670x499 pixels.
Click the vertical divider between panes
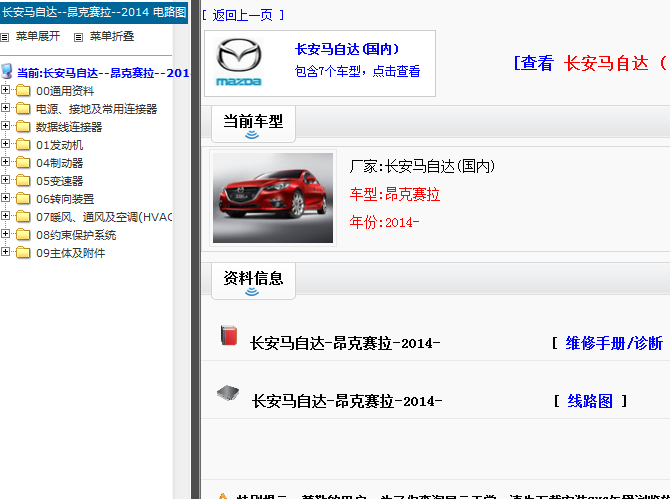point(196,250)
